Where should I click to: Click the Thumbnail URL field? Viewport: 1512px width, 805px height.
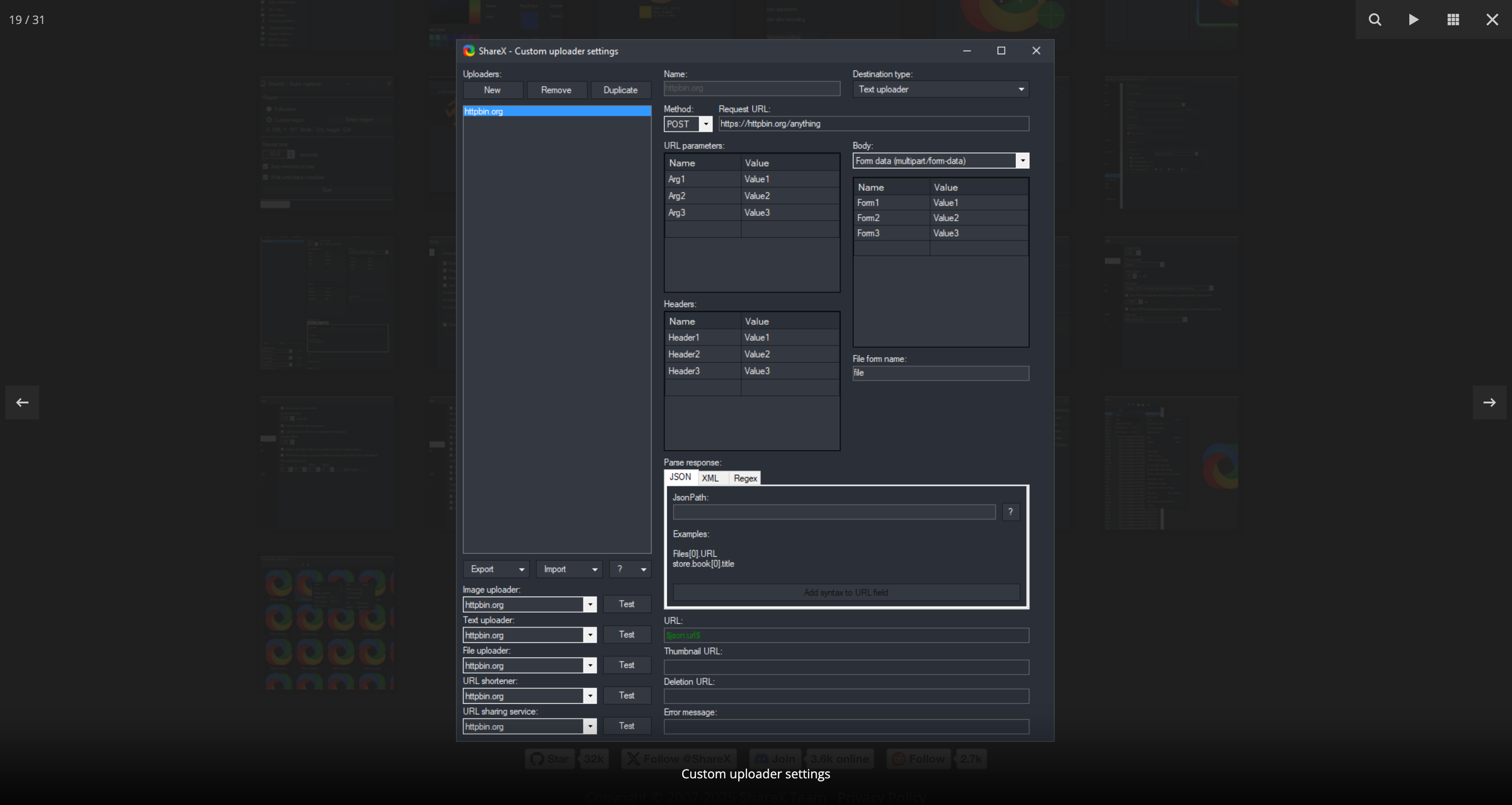point(846,667)
